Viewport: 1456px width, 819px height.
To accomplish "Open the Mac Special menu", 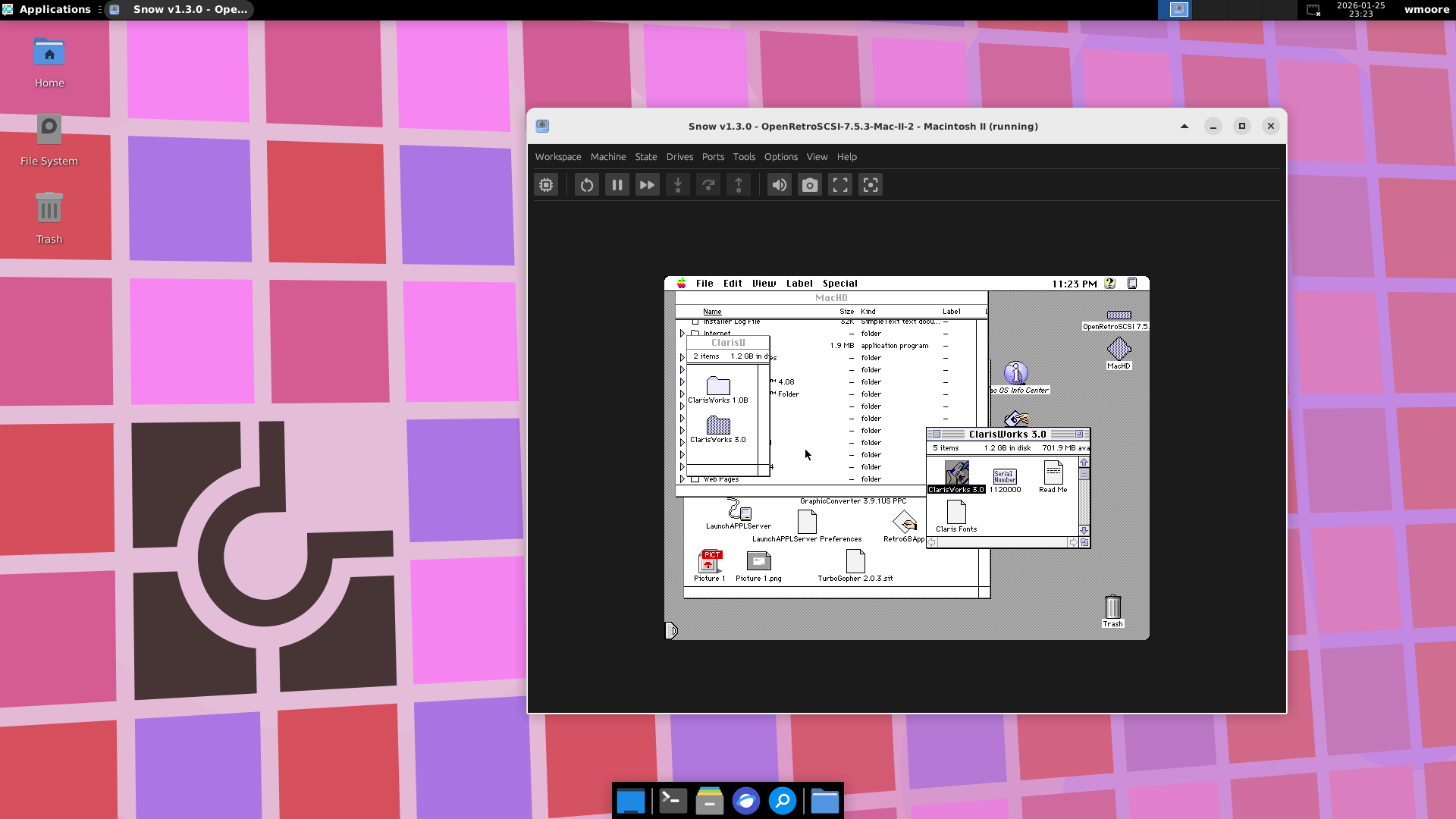I will click(x=839, y=284).
